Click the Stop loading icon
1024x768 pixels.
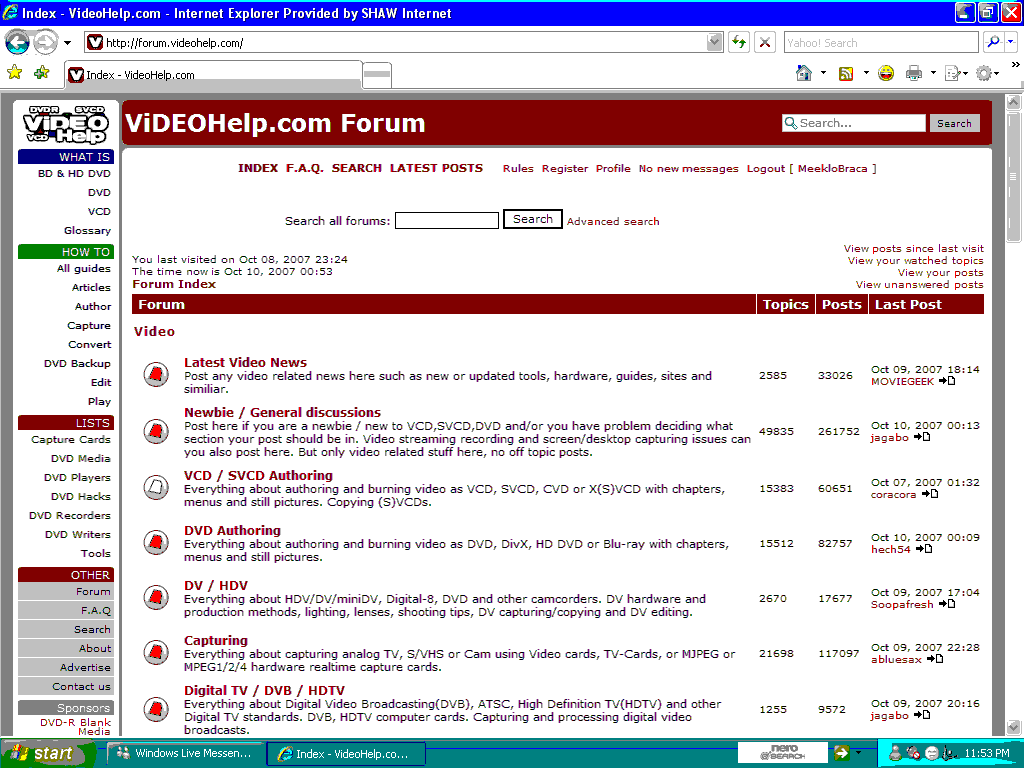pos(765,42)
